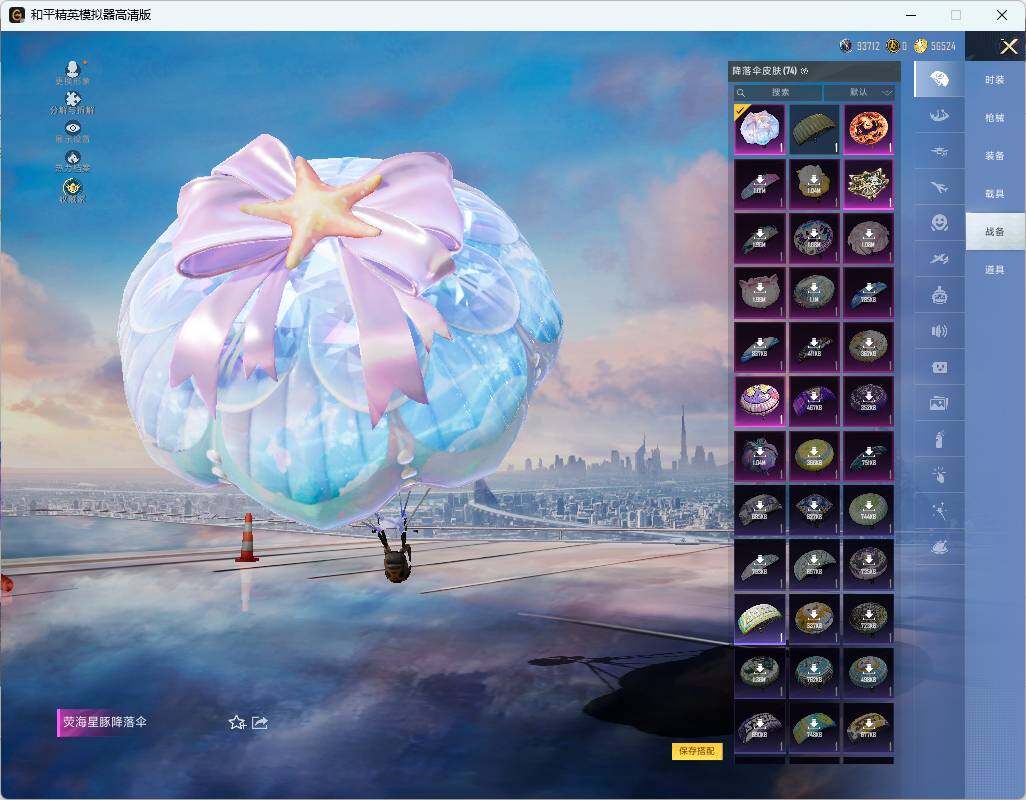The image size is (1026, 800).
Task: Open the parachute skin category icon
Action: point(939,79)
